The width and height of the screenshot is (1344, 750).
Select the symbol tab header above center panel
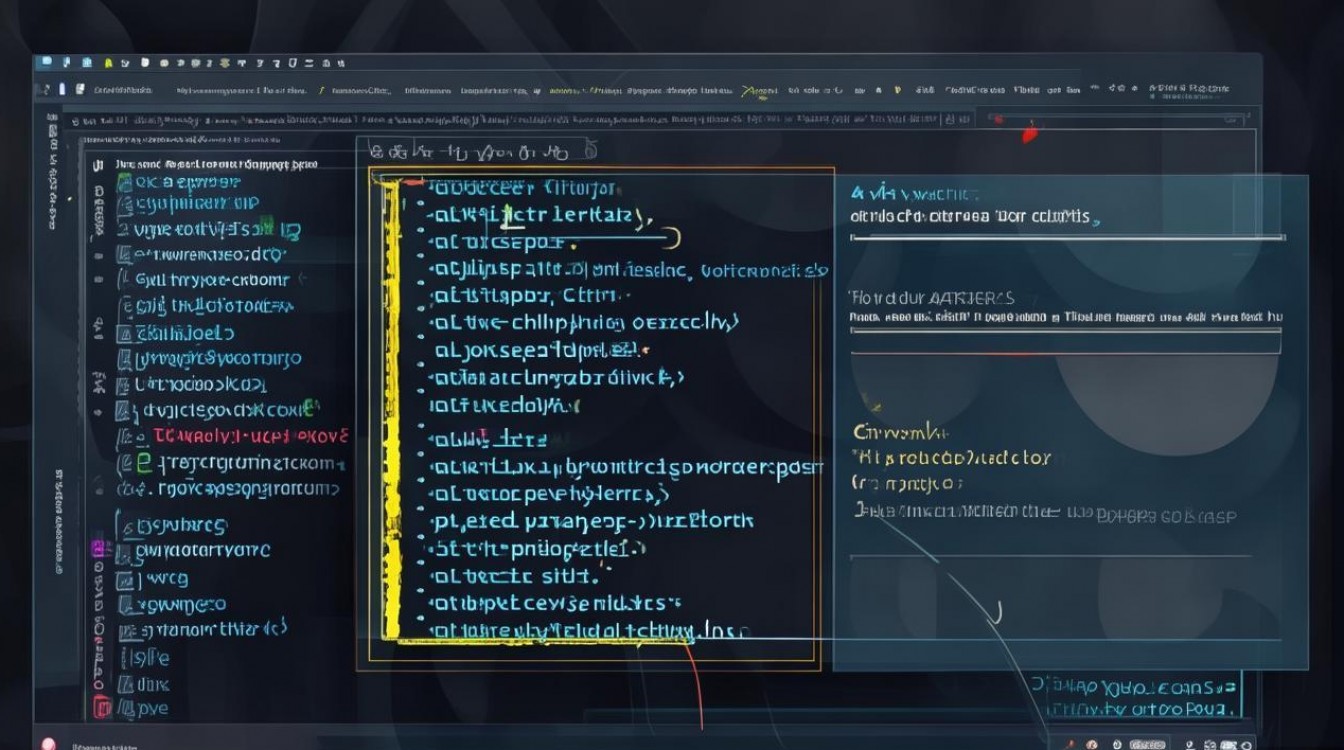468,152
